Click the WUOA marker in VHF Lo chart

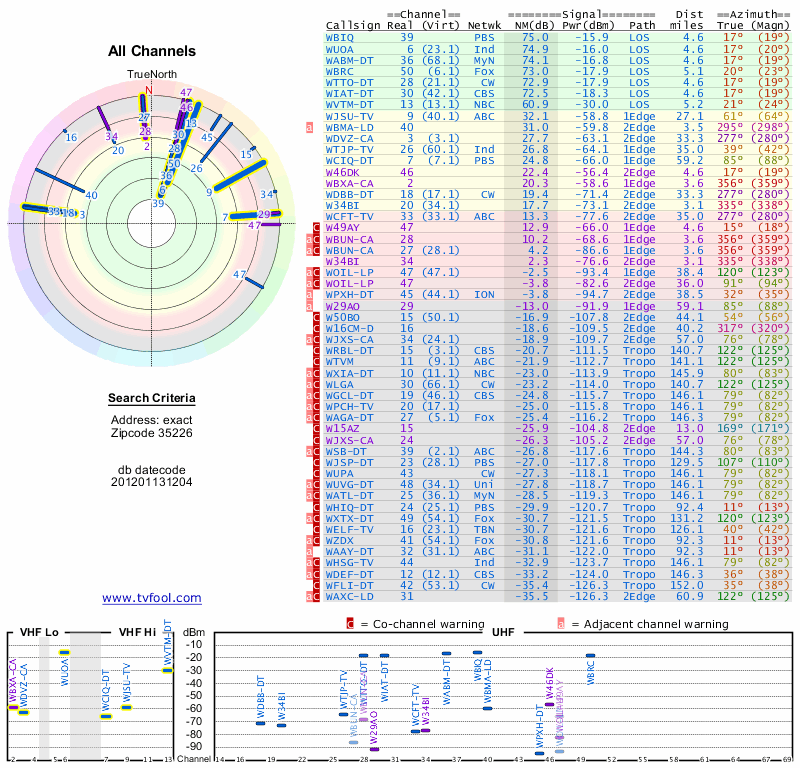coord(64,652)
